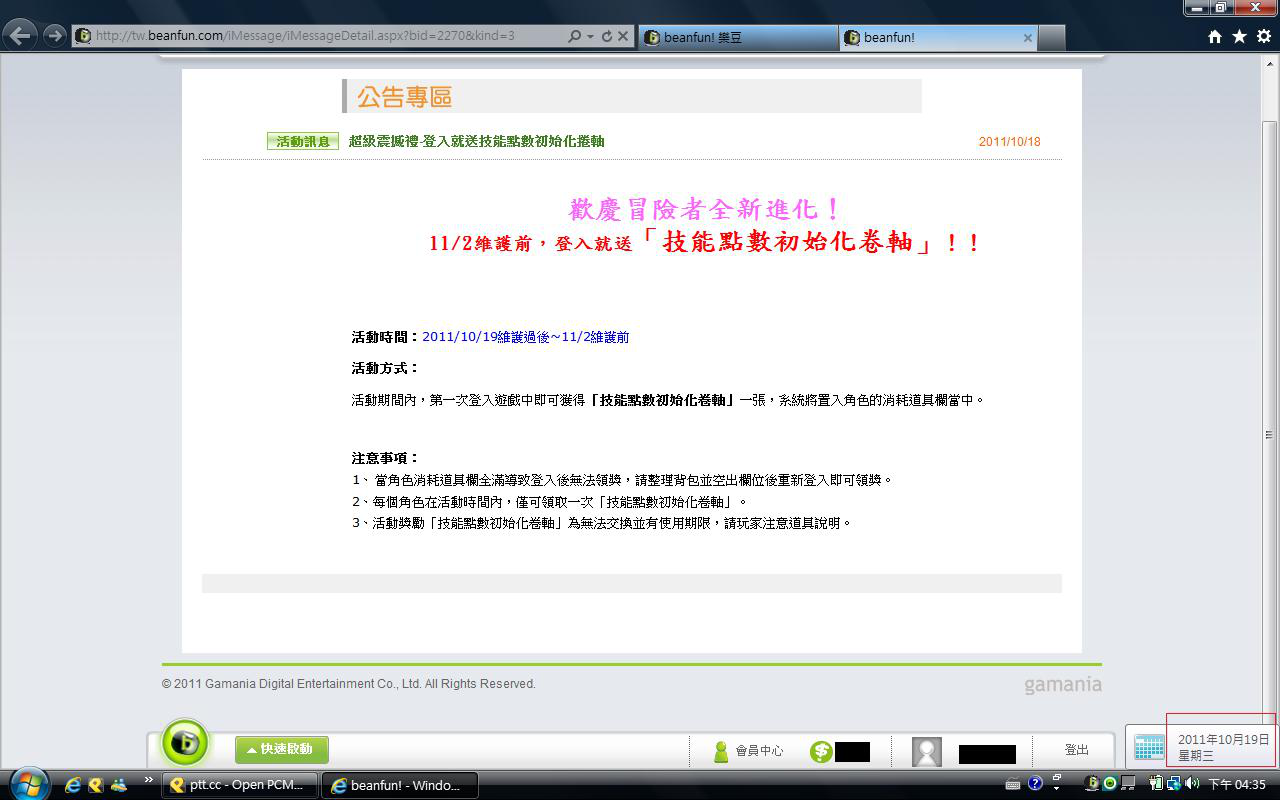The image size is (1280, 800).
Task: Open the calendar icon in bottom bar
Action: pos(1149,747)
